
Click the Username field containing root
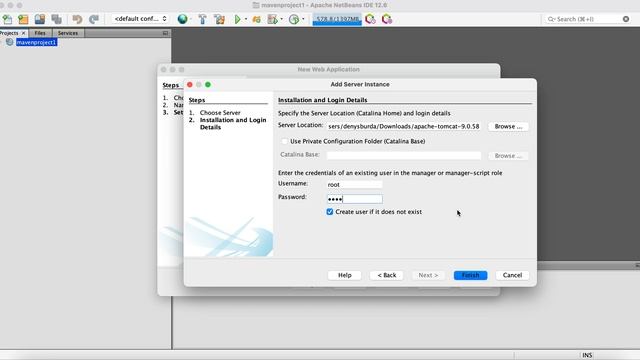point(354,184)
